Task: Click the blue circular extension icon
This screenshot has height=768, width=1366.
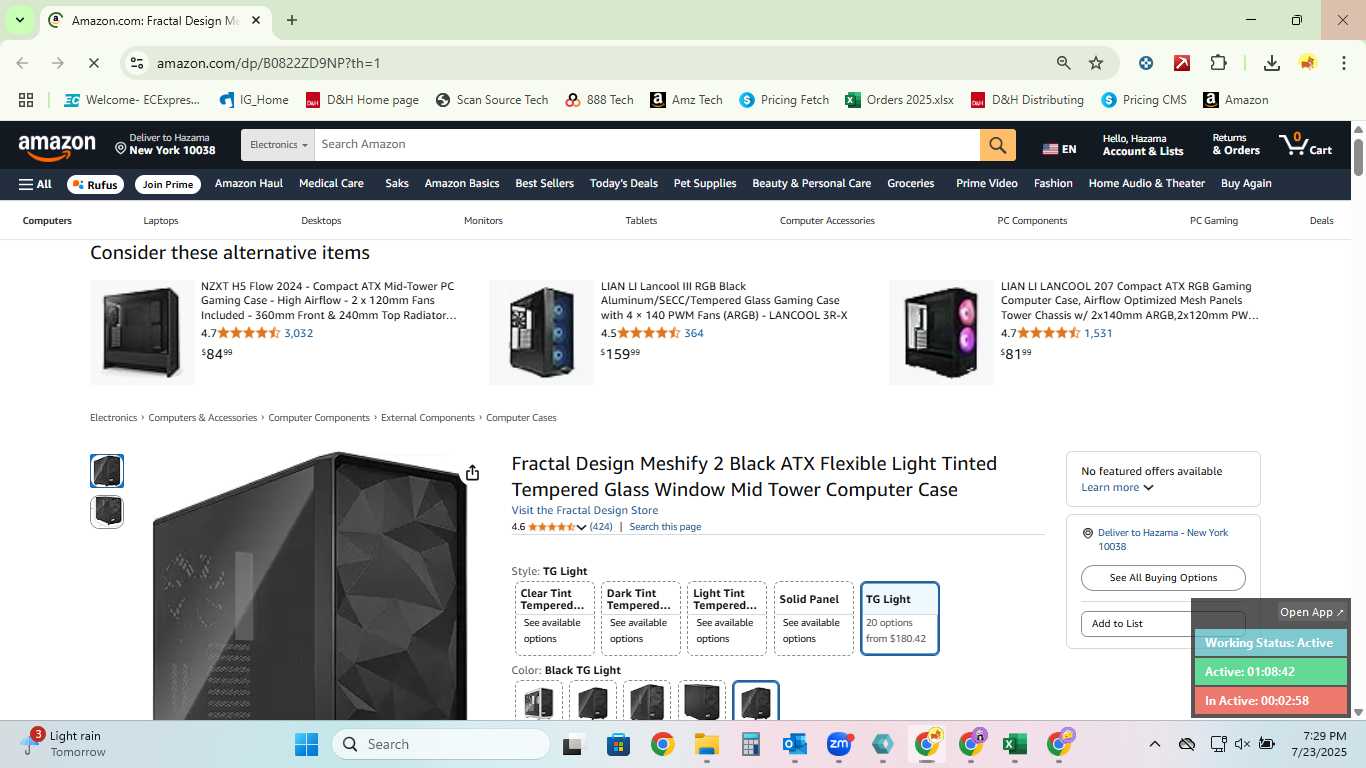Action: [1146, 63]
